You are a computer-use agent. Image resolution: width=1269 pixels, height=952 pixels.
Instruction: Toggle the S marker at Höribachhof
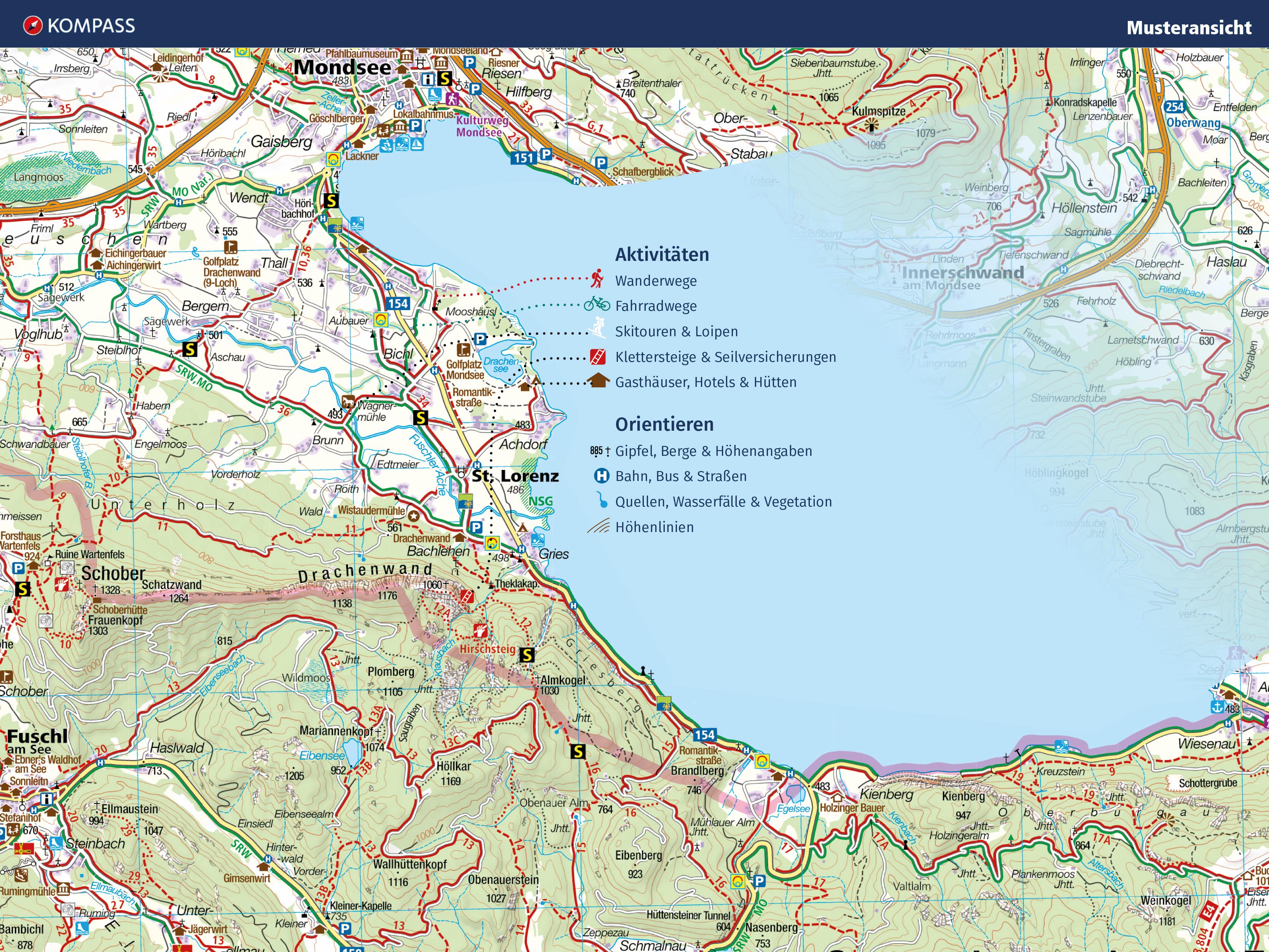(331, 201)
